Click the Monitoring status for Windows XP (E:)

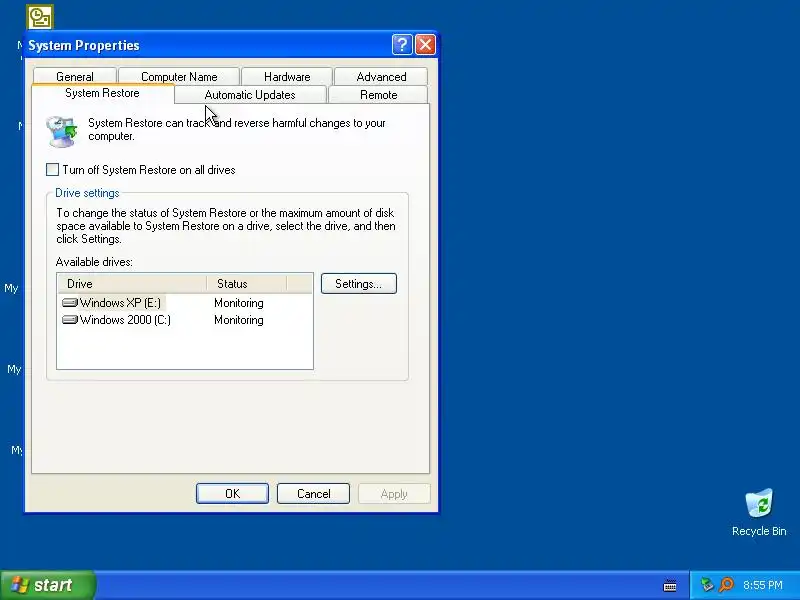pyautogui.click(x=239, y=303)
